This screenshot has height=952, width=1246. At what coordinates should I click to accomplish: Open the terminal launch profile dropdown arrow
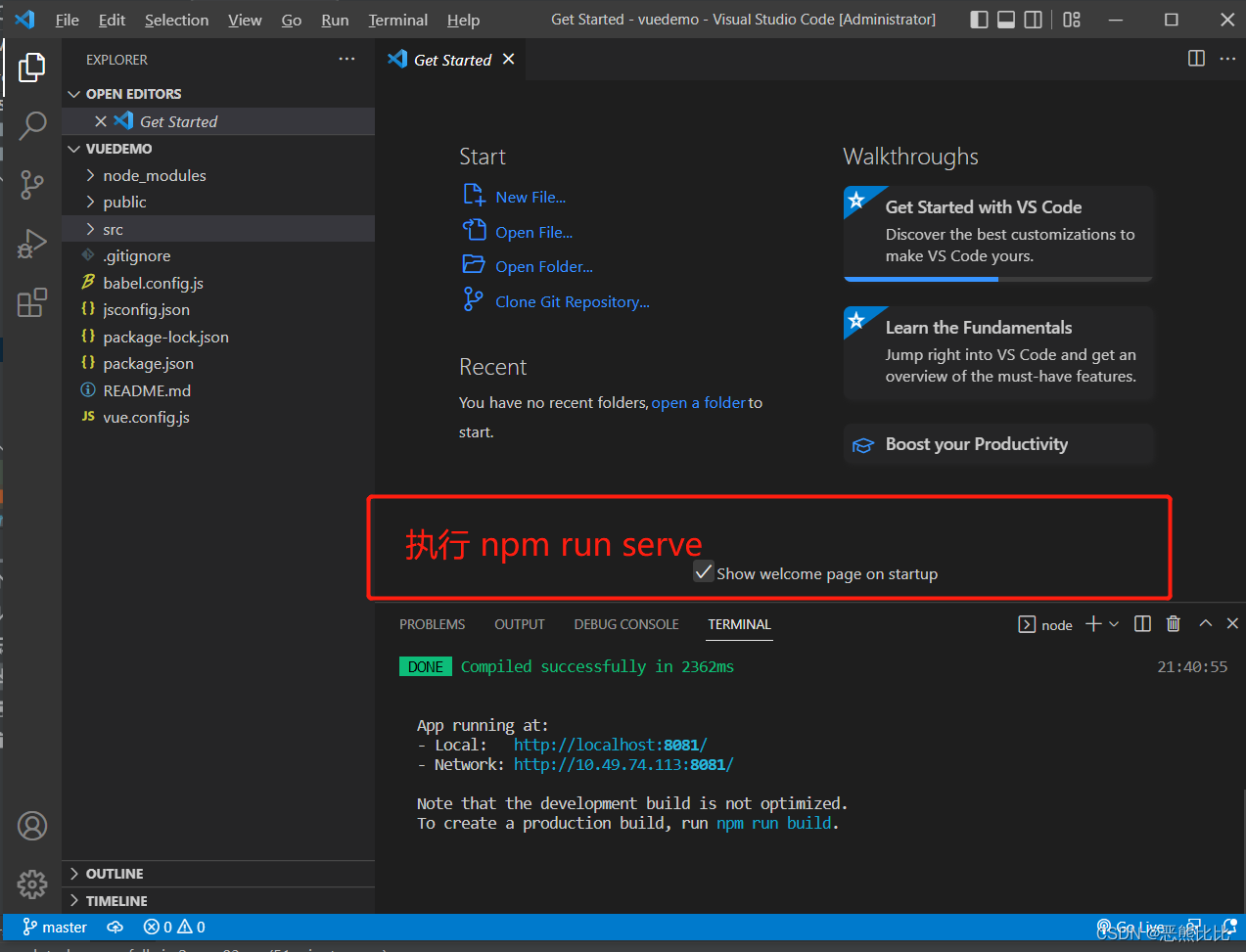tap(1114, 624)
